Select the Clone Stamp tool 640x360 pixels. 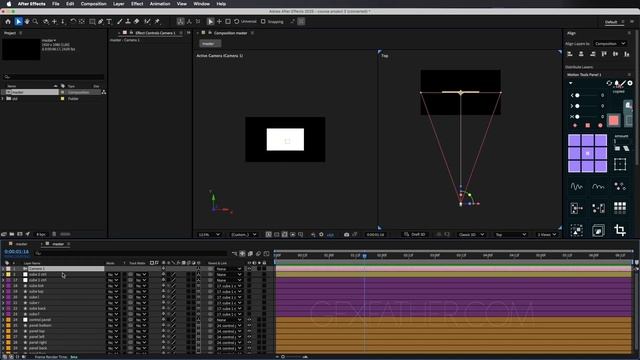(128, 22)
